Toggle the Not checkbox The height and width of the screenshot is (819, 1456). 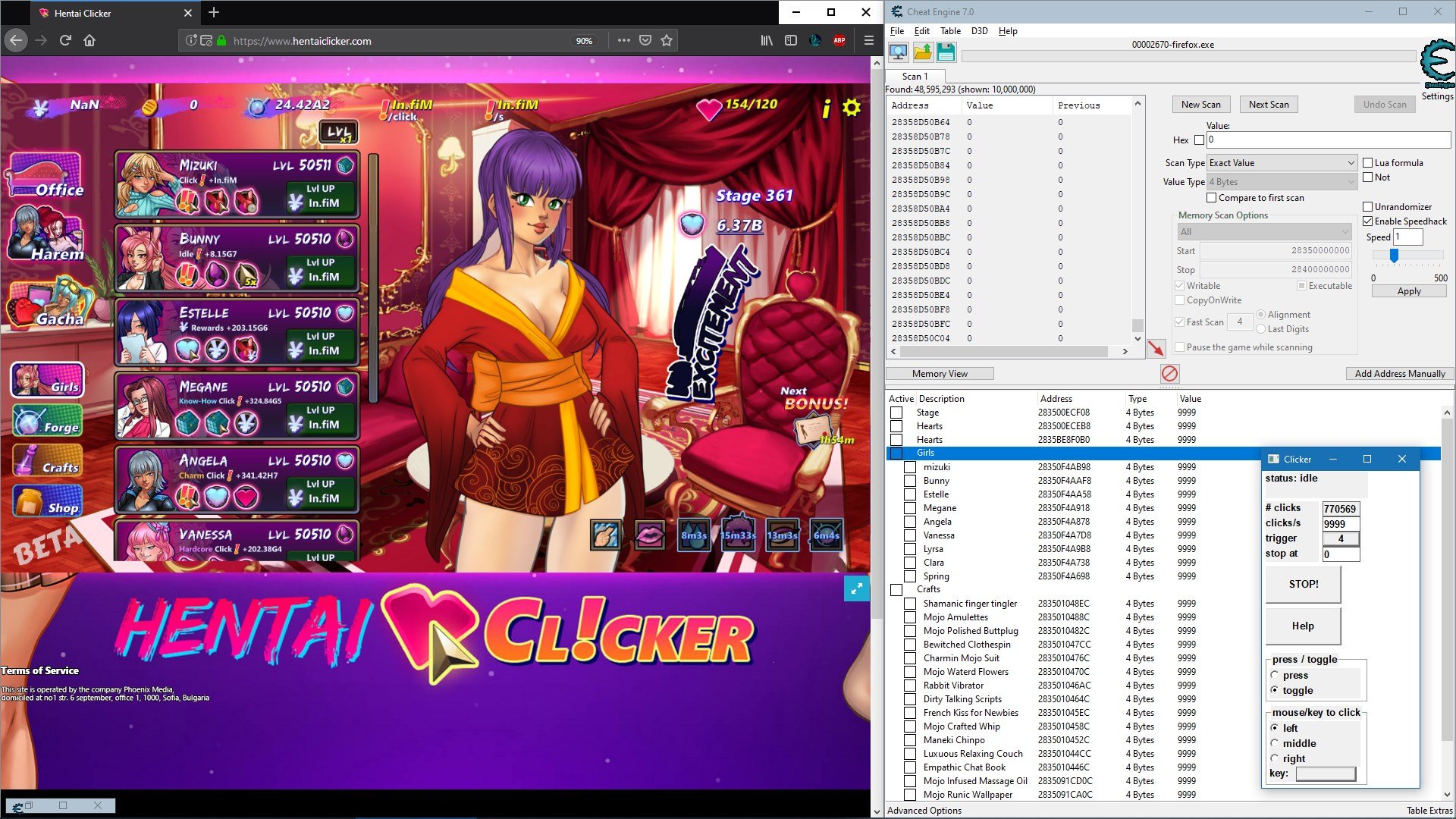click(1368, 177)
